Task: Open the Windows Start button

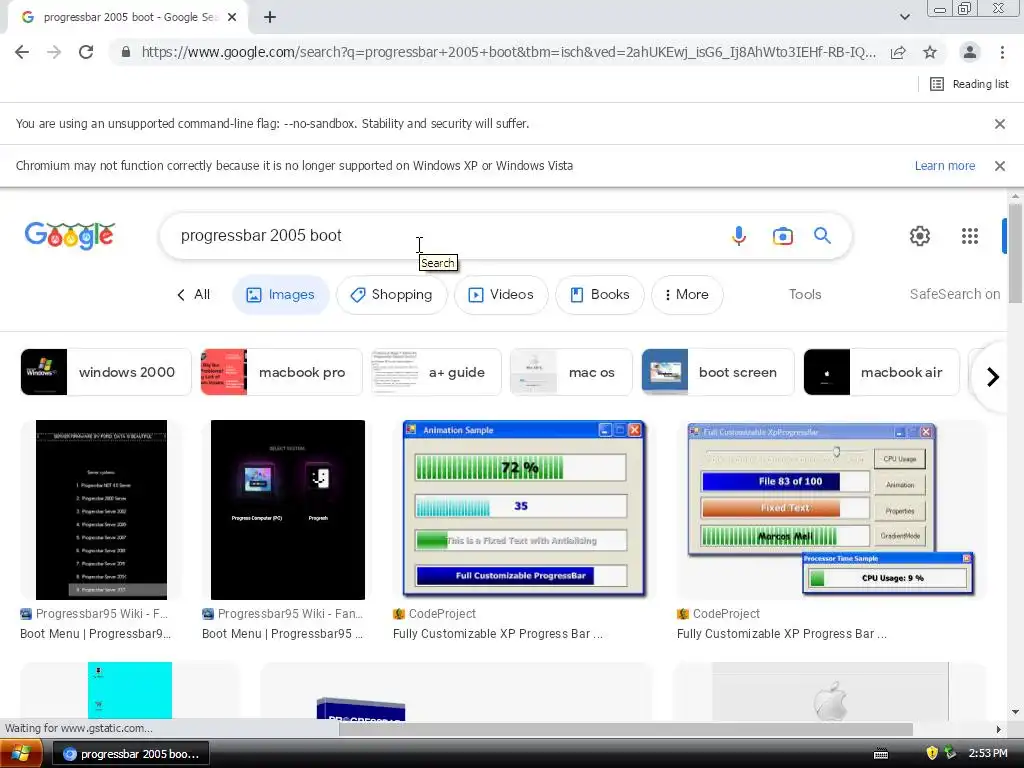Action: pos(21,754)
